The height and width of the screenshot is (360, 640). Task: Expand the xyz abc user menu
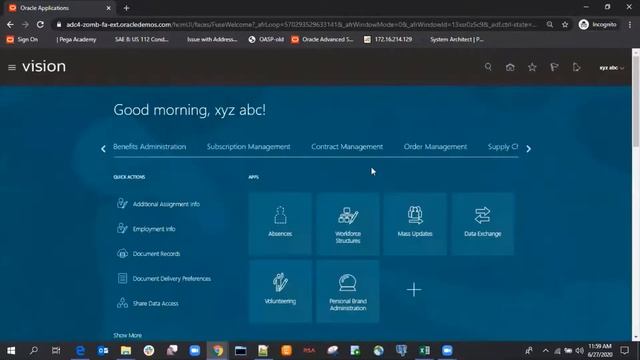(611, 68)
